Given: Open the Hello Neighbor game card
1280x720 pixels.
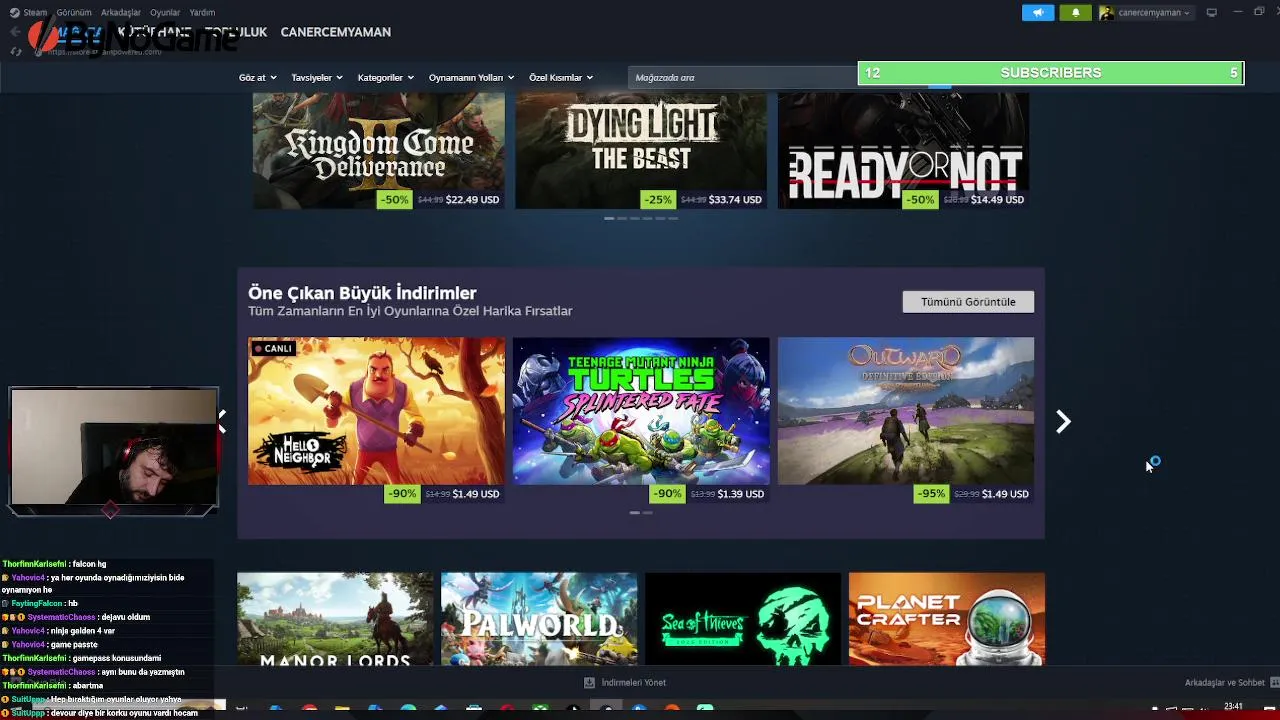Looking at the screenshot, I should click(x=376, y=411).
